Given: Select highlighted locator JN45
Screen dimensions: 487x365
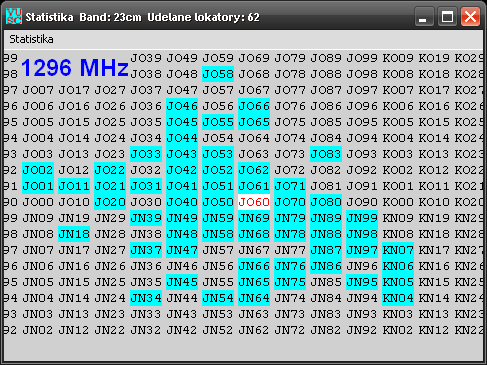Looking at the screenshot, I should coord(182,282).
